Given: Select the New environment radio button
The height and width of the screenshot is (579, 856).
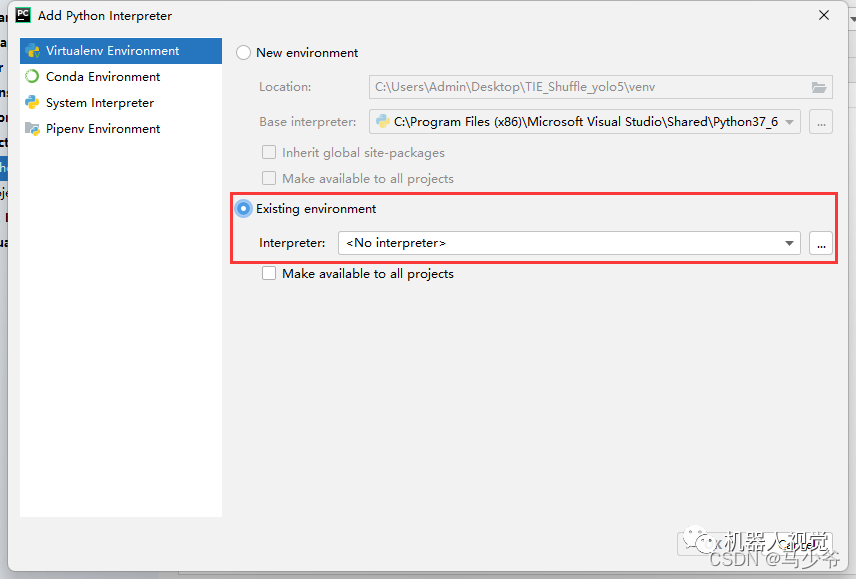Looking at the screenshot, I should 243,53.
